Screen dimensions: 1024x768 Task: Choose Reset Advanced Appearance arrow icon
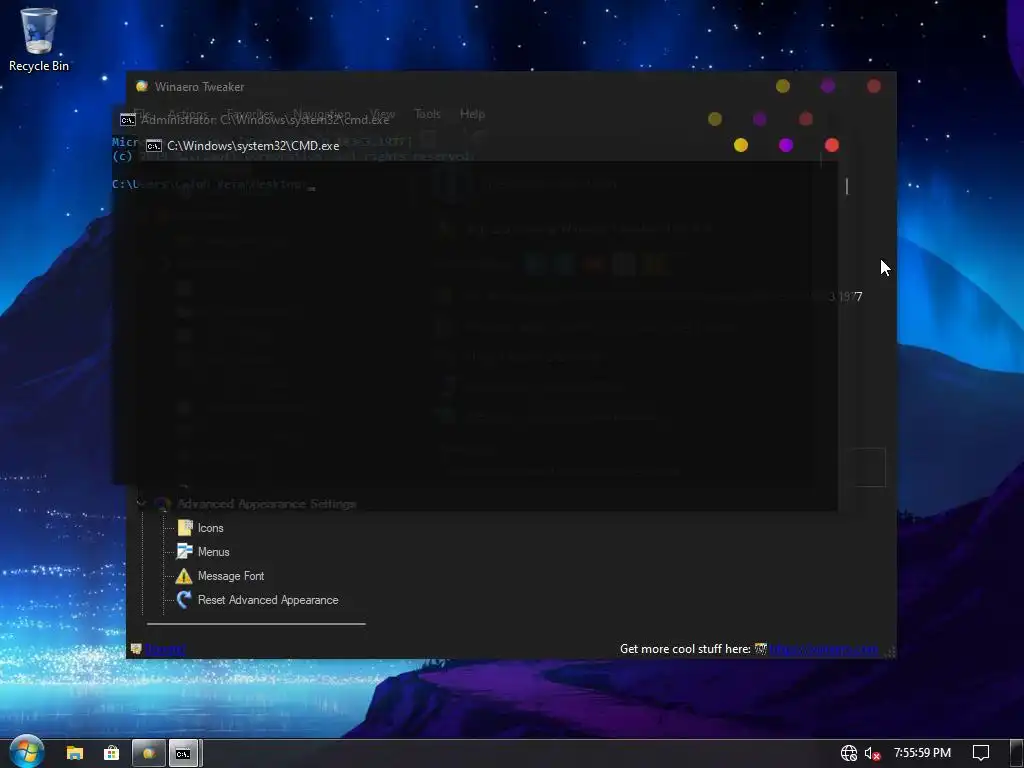click(x=184, y=600)
